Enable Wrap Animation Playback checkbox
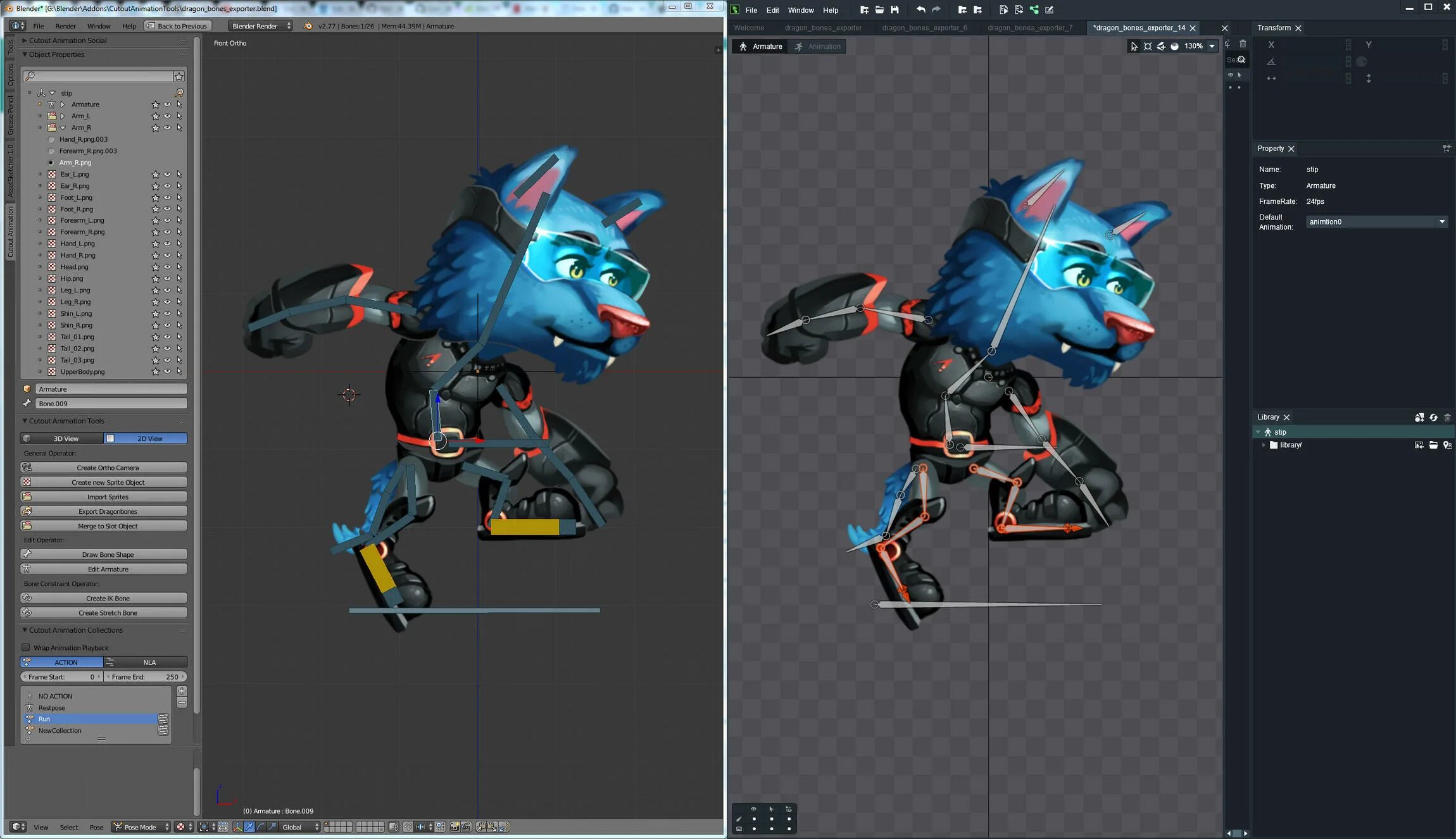1456x839 pixels. pyautogui.click(x=26, y=647)
